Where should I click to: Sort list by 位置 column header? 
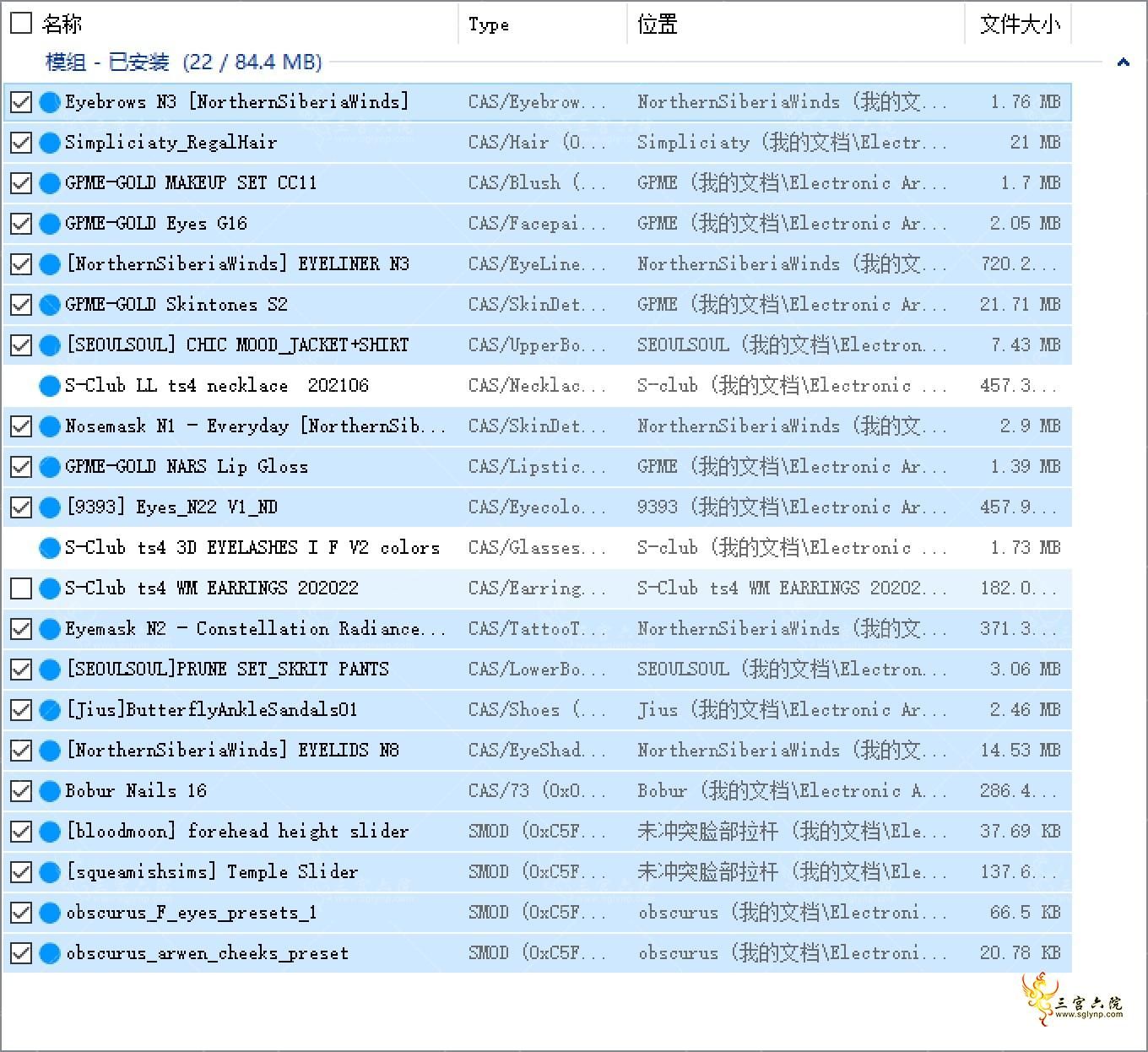click(658, 24)
